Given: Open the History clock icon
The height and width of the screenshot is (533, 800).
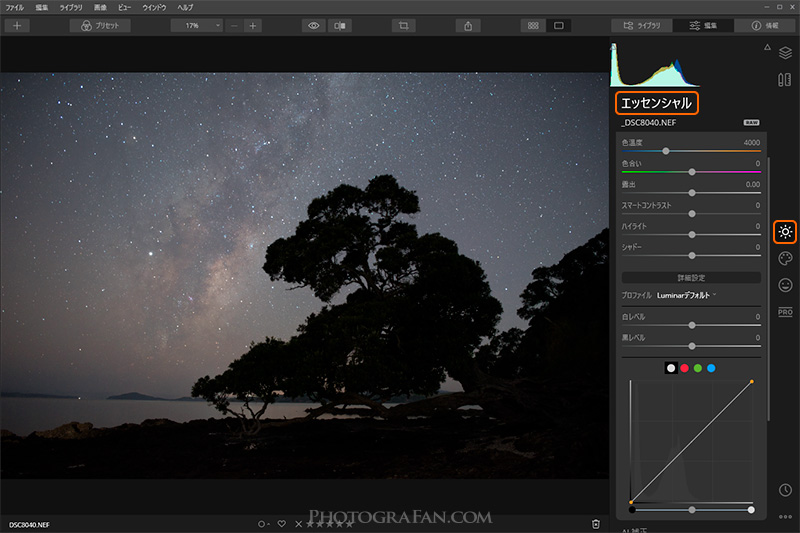Looking at the screenshot, I should (785, 490).
